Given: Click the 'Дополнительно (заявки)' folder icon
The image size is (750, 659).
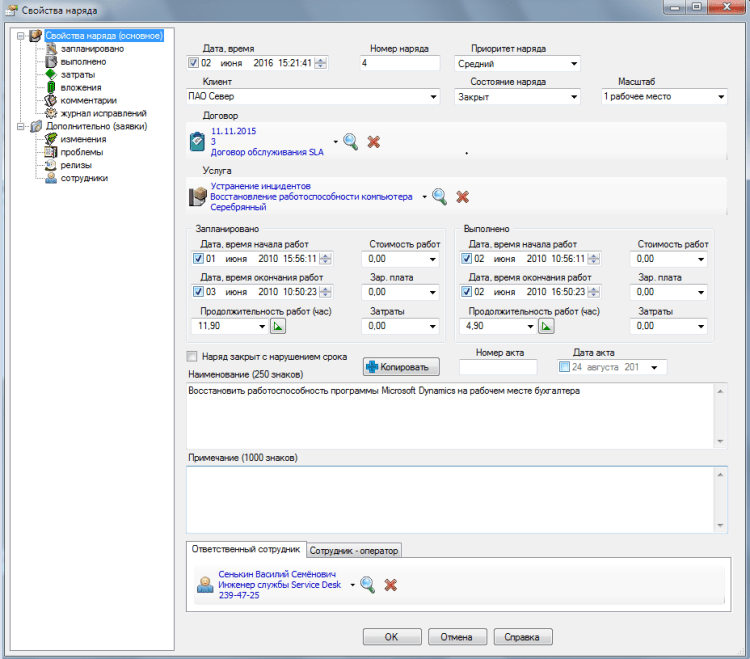Looking at the screenshot, I should [36, 126].
